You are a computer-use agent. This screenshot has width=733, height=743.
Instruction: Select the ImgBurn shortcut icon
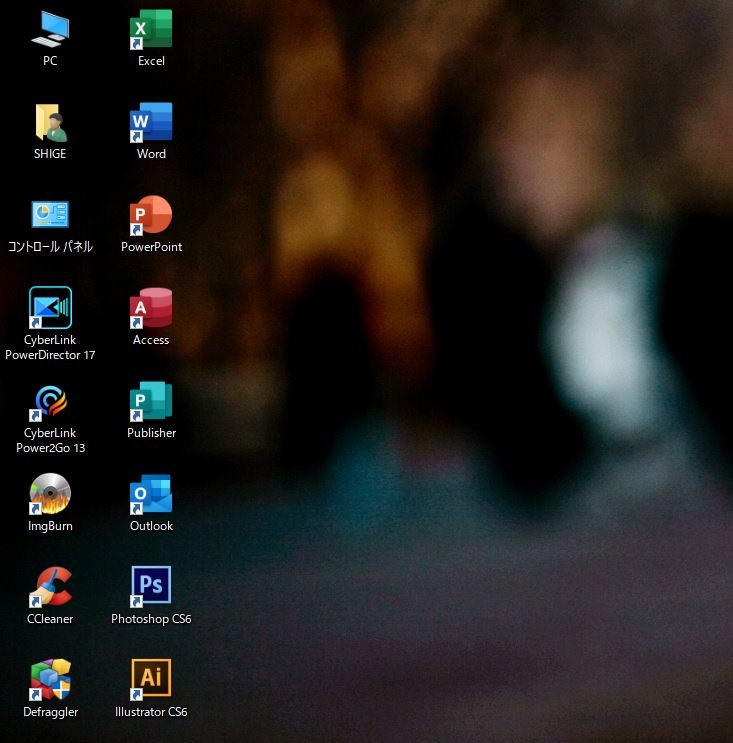click(50, 494)
